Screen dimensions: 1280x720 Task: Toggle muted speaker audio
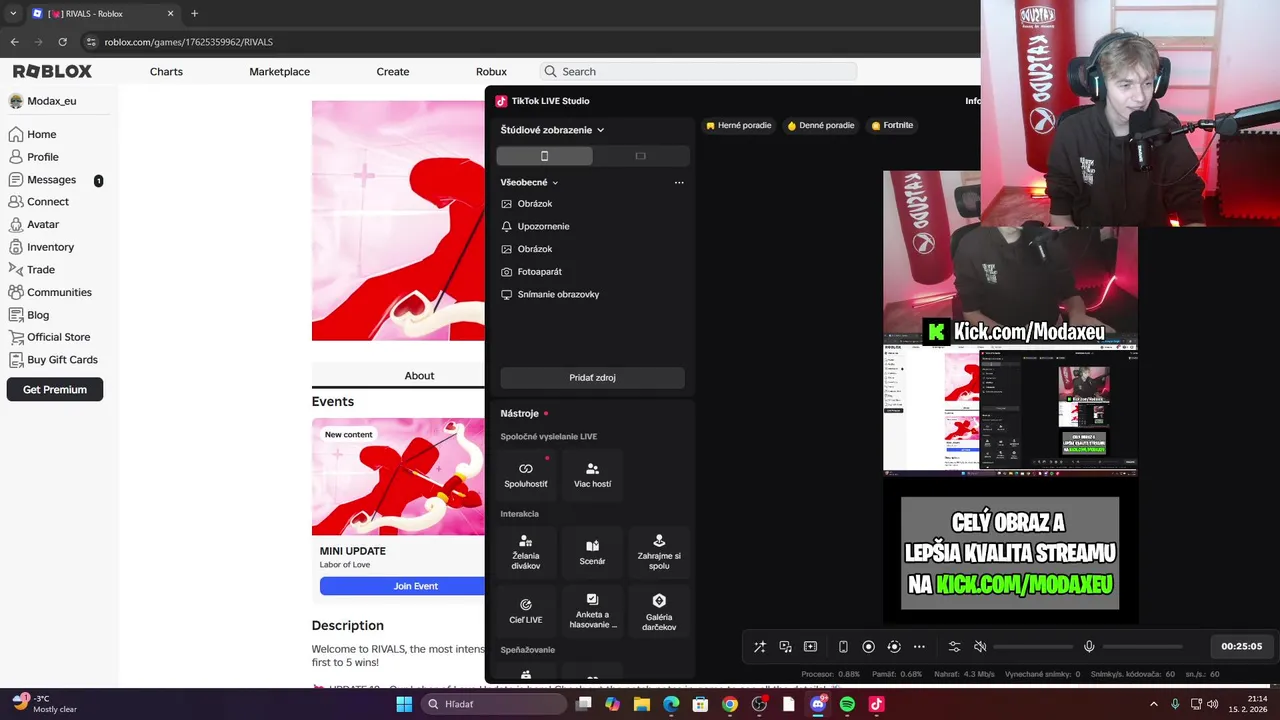(980, 647)
